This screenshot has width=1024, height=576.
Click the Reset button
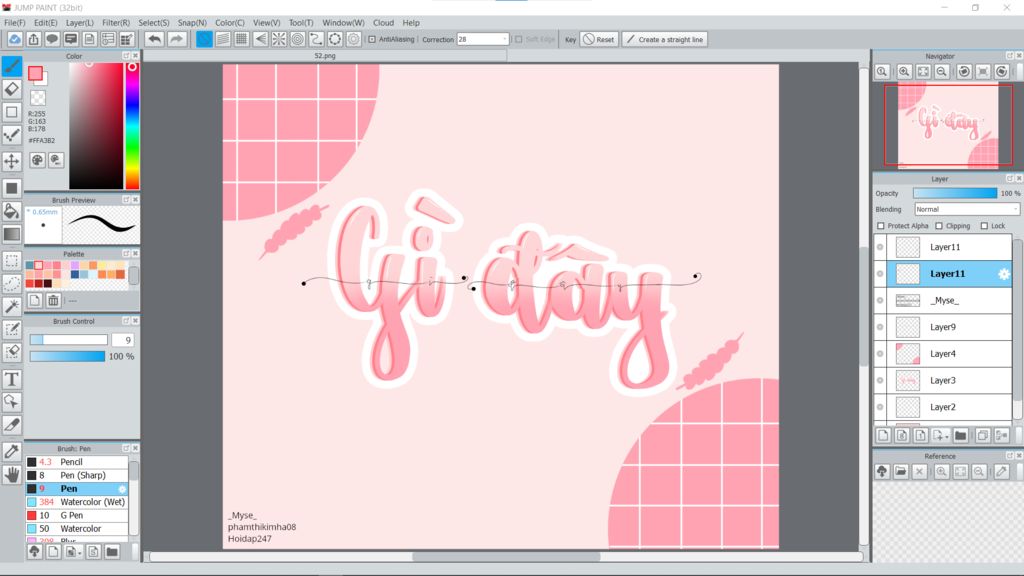coord(599,39)
